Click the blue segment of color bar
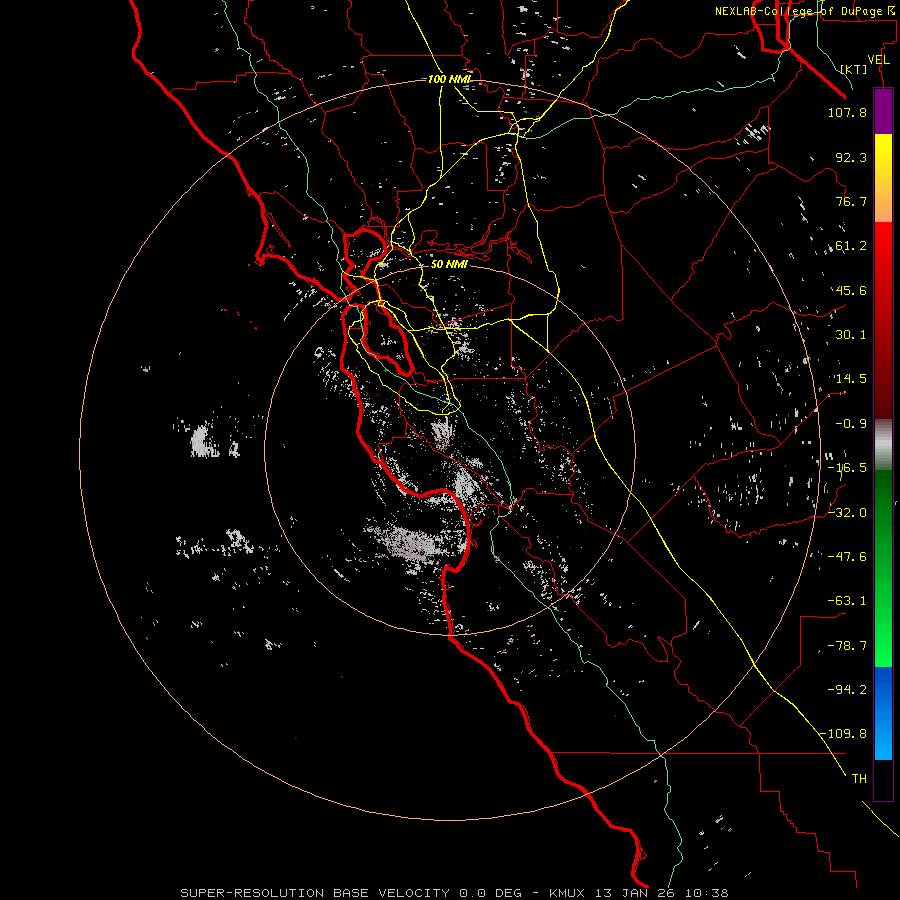The height and width of the screenshot is (900, 900). pyautogui.click(x=883, y=713)
